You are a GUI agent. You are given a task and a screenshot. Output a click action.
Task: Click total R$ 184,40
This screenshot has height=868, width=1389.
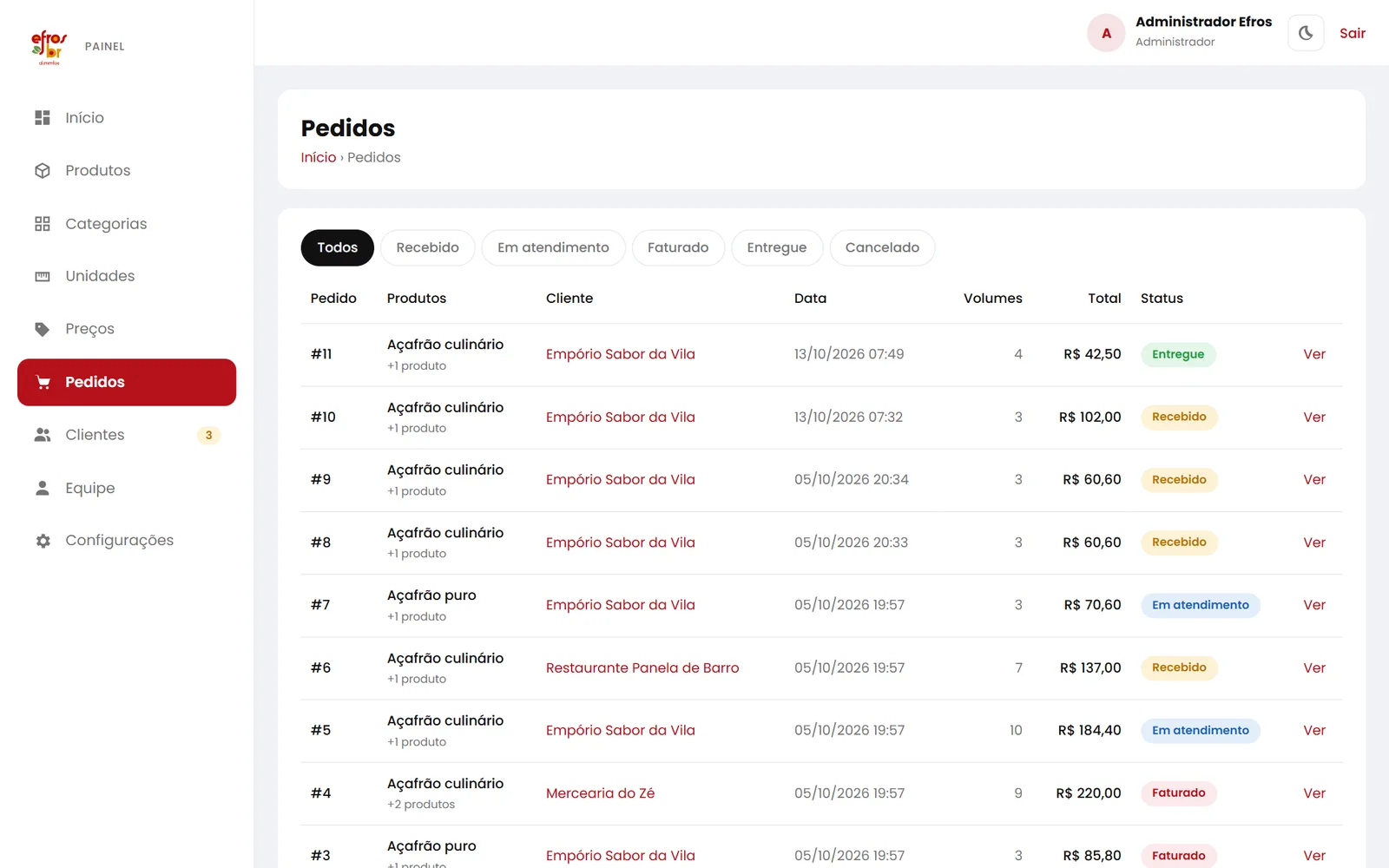pyautogui.click(x=1089, y=730)
